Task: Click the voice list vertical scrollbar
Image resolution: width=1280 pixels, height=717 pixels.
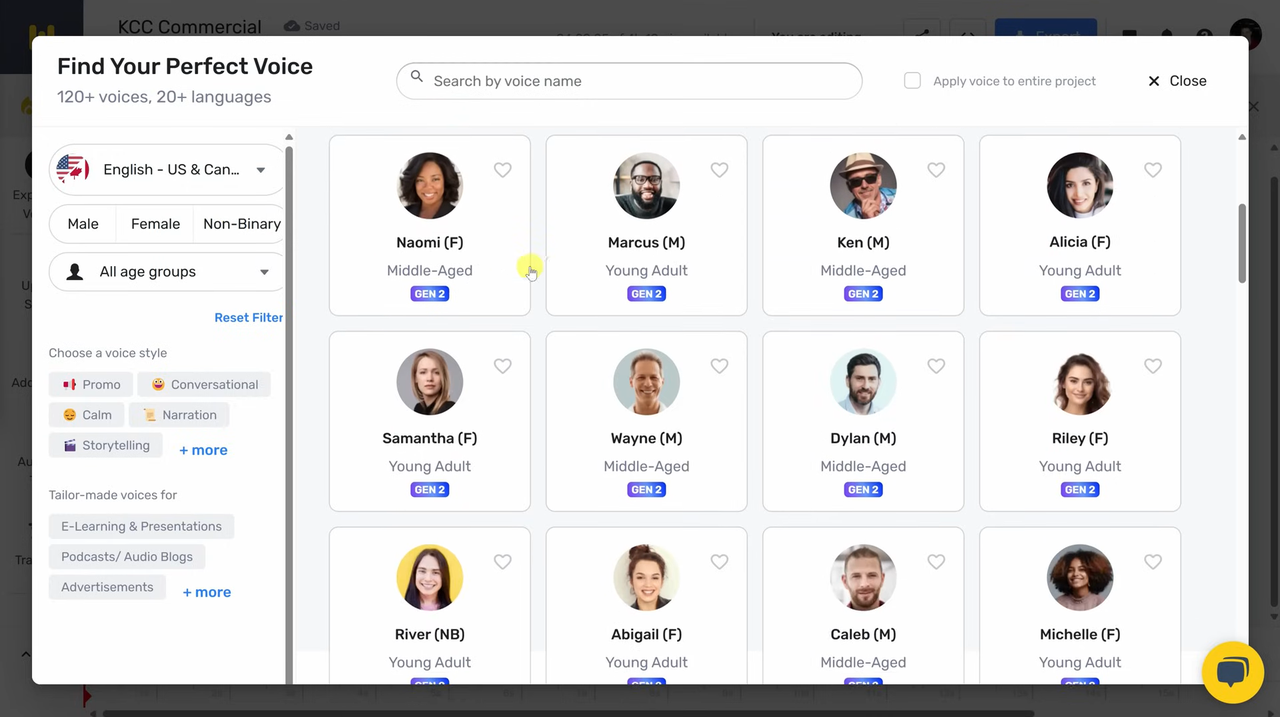Action: tap(1242, 243)
